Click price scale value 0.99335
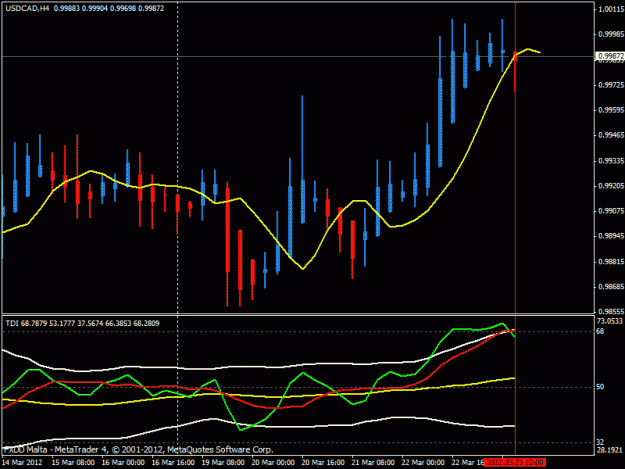 pyautogui.click(x=611, y=161)
